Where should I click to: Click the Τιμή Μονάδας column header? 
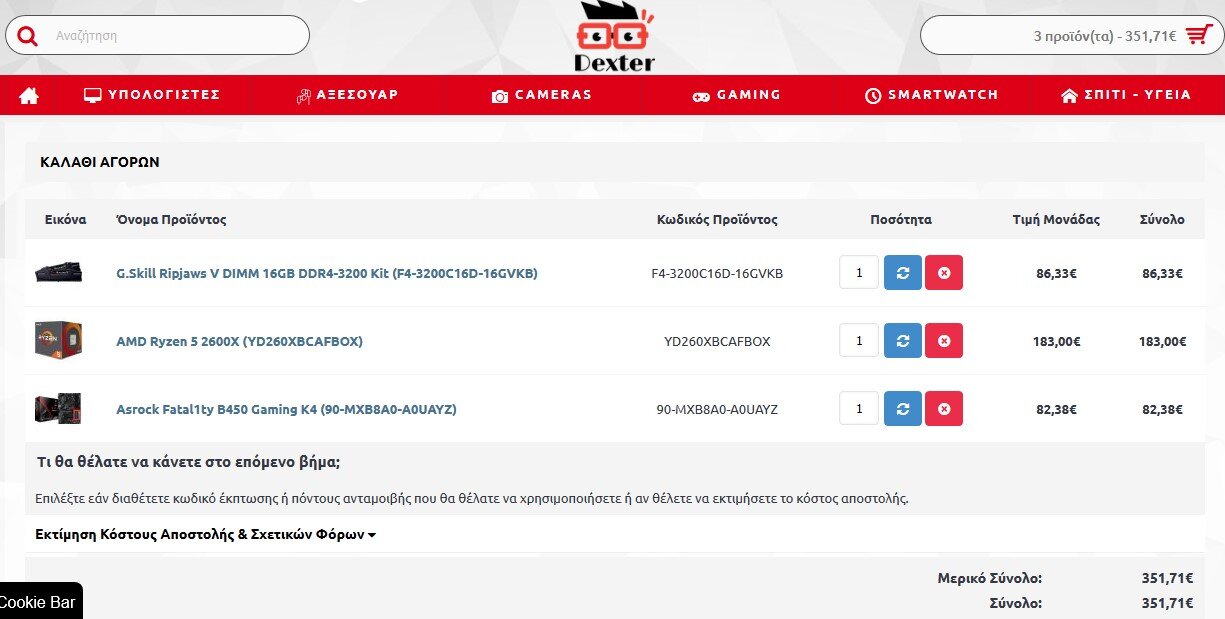click(1056, 219)
